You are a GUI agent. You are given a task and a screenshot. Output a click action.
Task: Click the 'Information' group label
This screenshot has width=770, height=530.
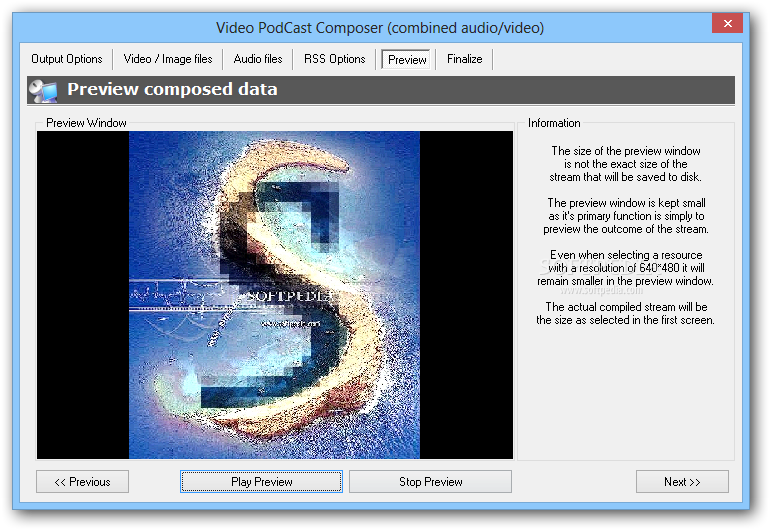coord(554,123)
